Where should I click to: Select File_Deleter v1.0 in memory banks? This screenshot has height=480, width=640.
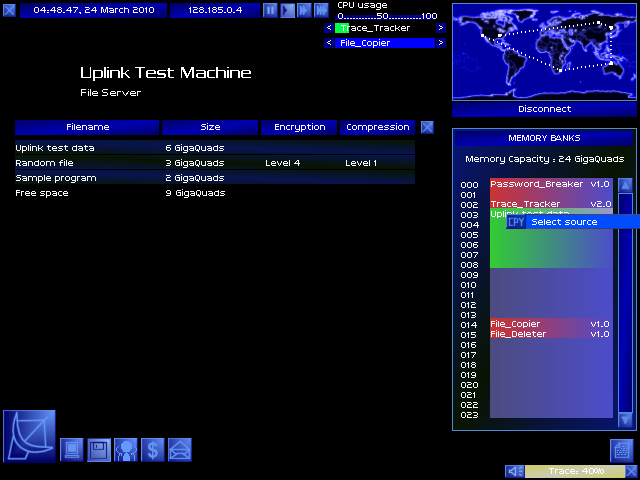coord(551,334)
